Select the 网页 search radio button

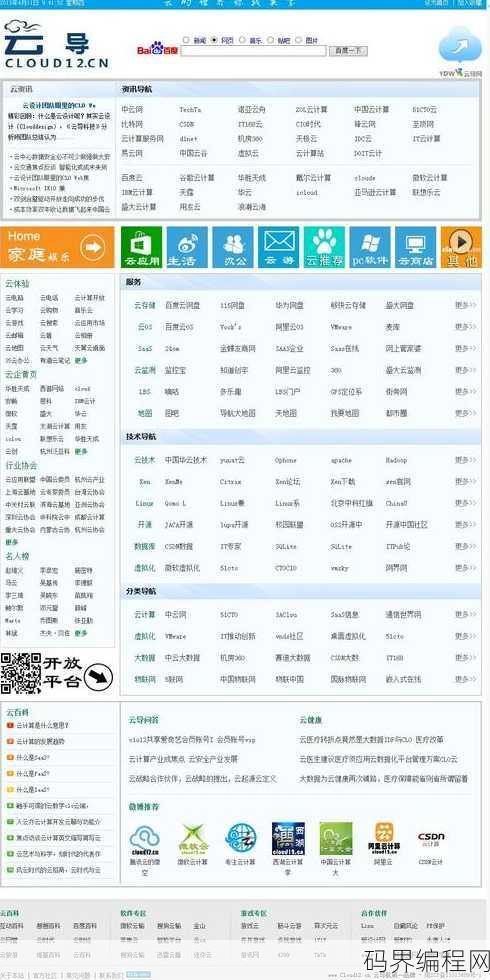click(x=214, y=40)
